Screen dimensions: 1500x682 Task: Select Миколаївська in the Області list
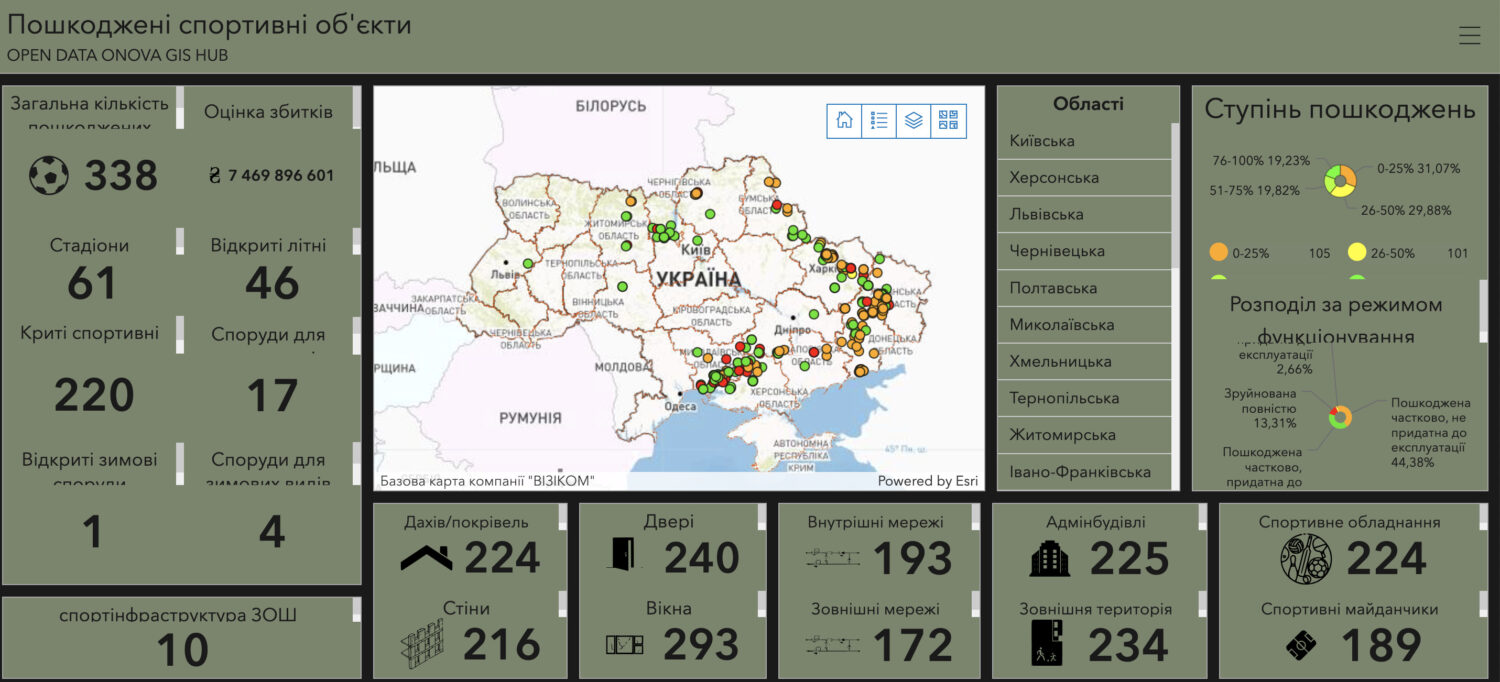tap(1084, 325)
